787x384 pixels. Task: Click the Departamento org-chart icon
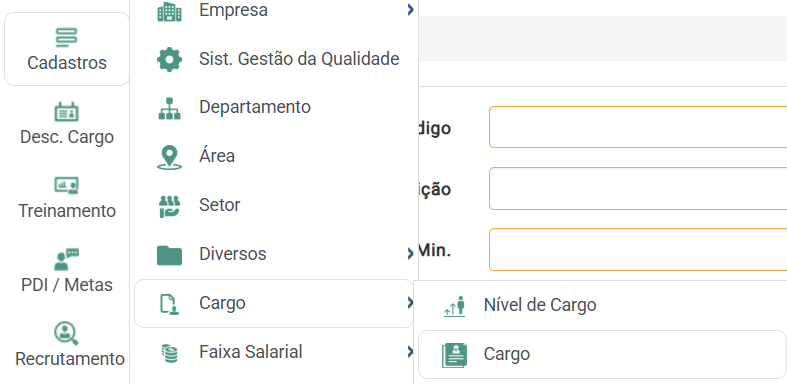pyautogui.click(x=170, y=108)
